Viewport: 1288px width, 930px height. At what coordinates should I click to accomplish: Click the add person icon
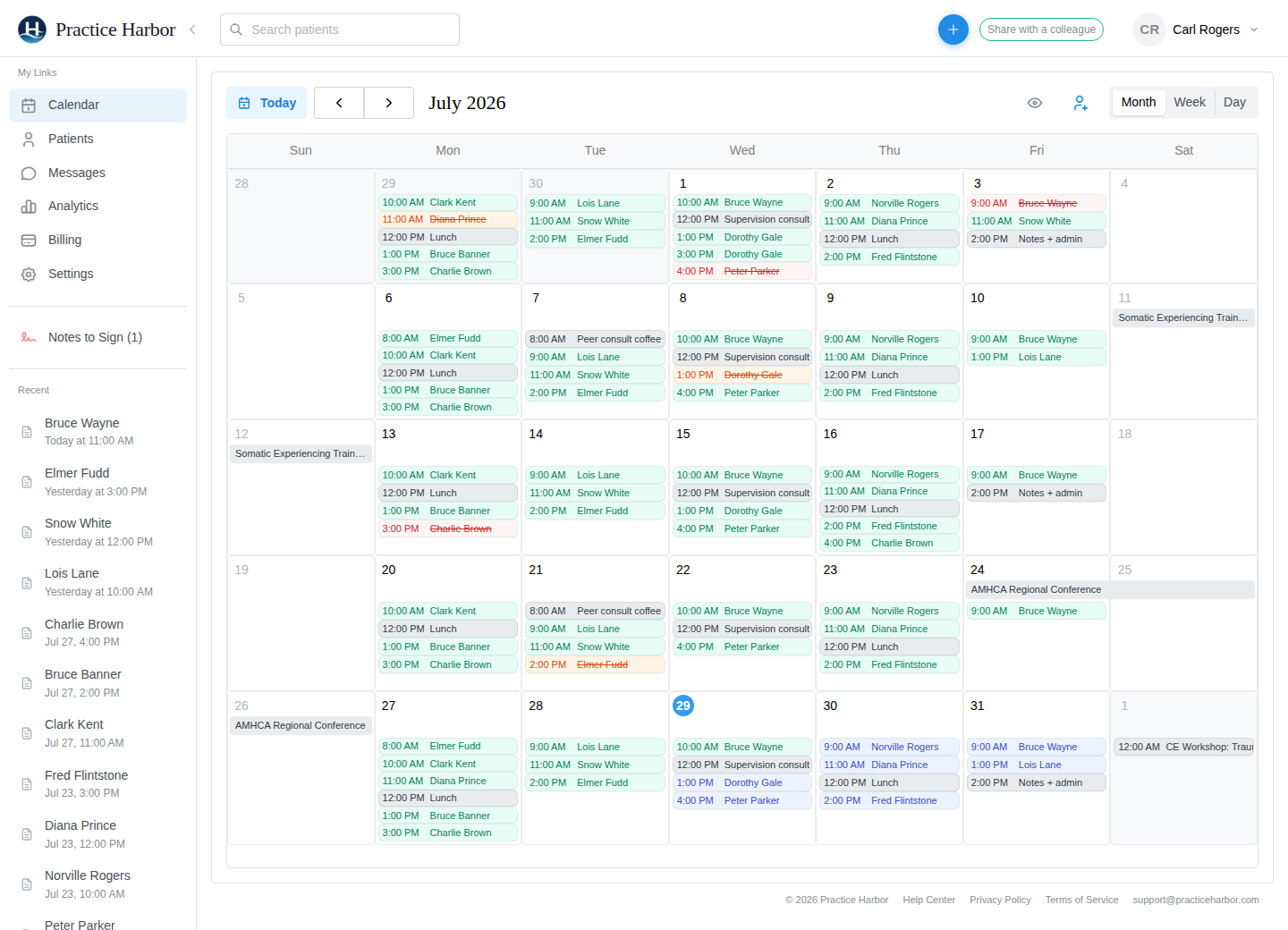(1080, 103)
